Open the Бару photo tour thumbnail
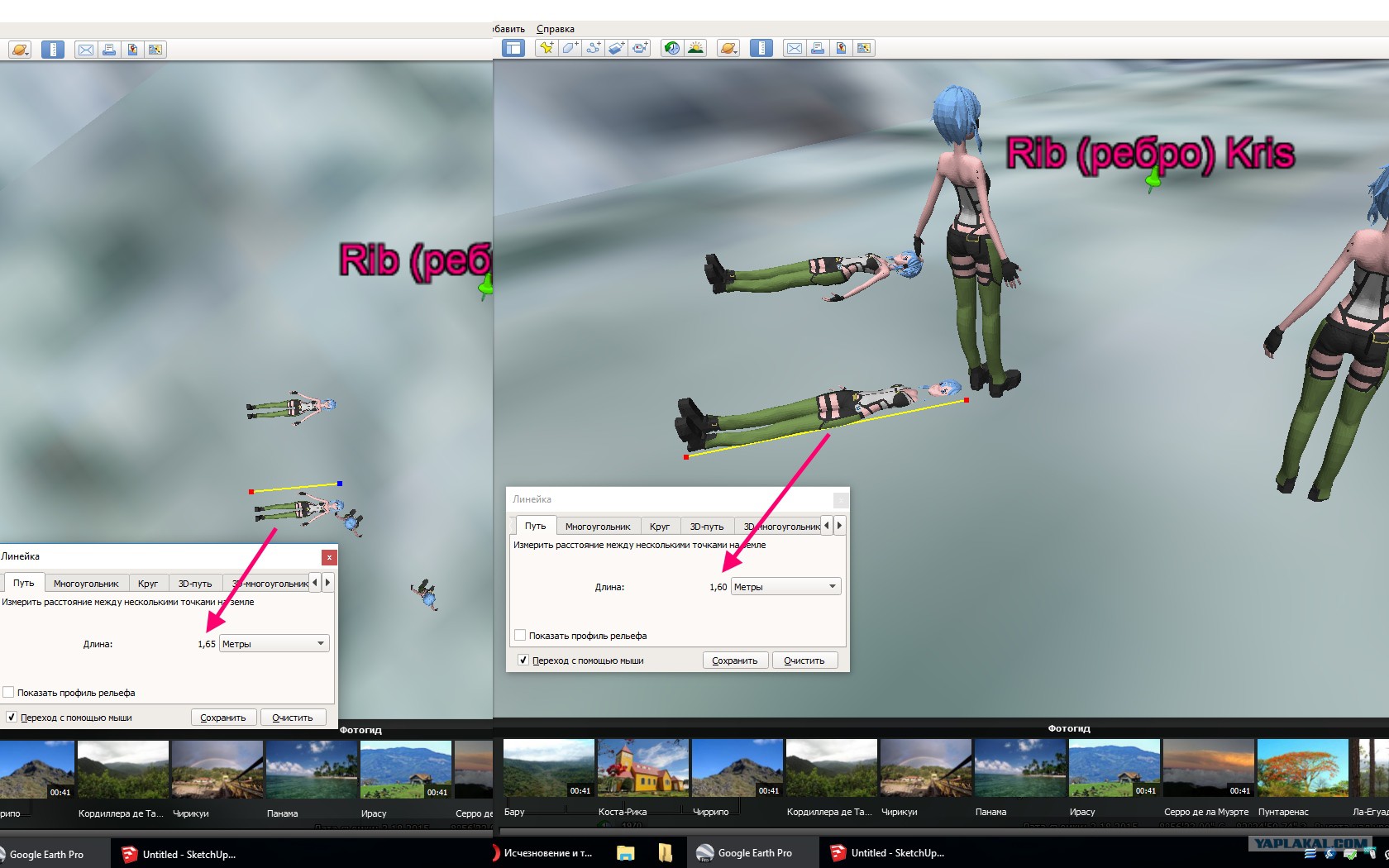 tap(549, 769)
